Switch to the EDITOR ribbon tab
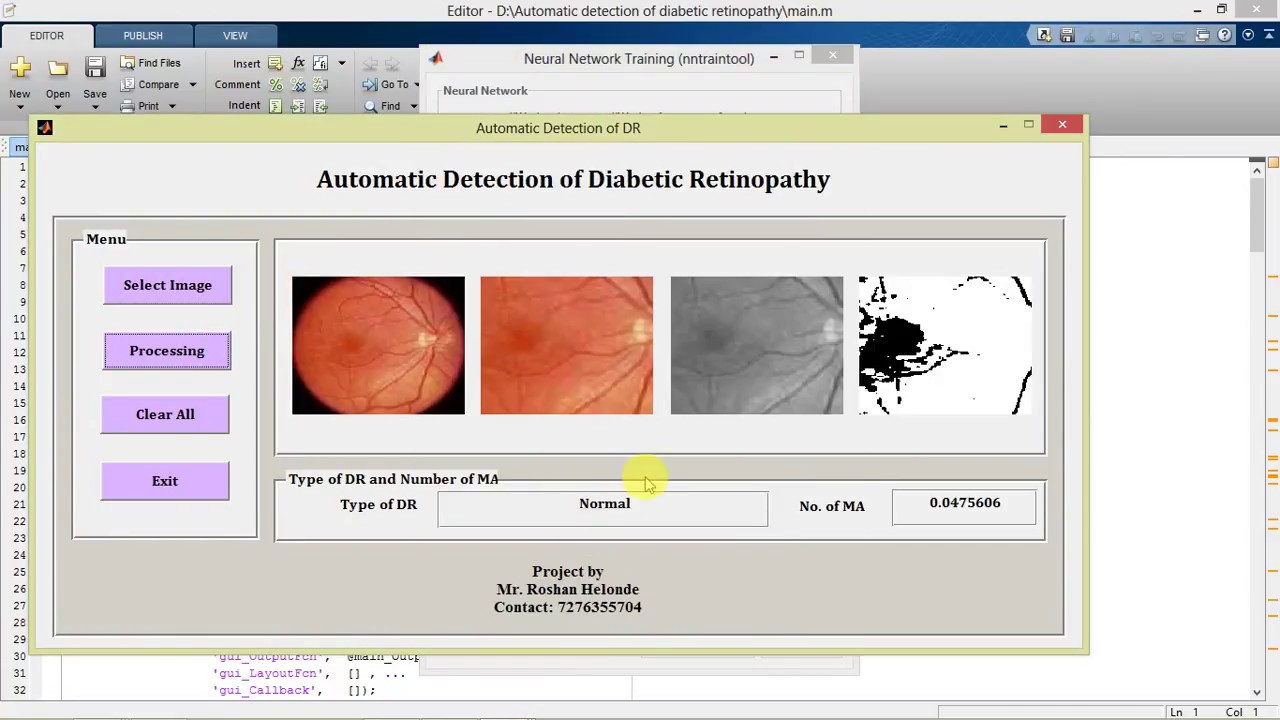 point(47,36)
